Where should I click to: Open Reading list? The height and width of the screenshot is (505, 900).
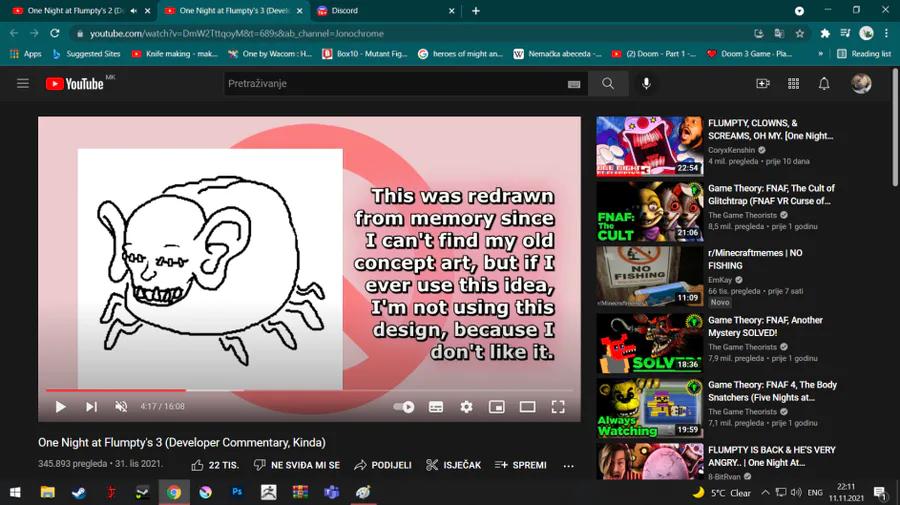tap(864, 53)
